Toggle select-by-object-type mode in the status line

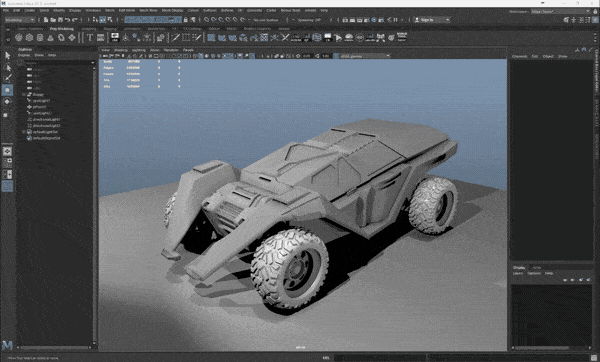click(x=103, y=20)
